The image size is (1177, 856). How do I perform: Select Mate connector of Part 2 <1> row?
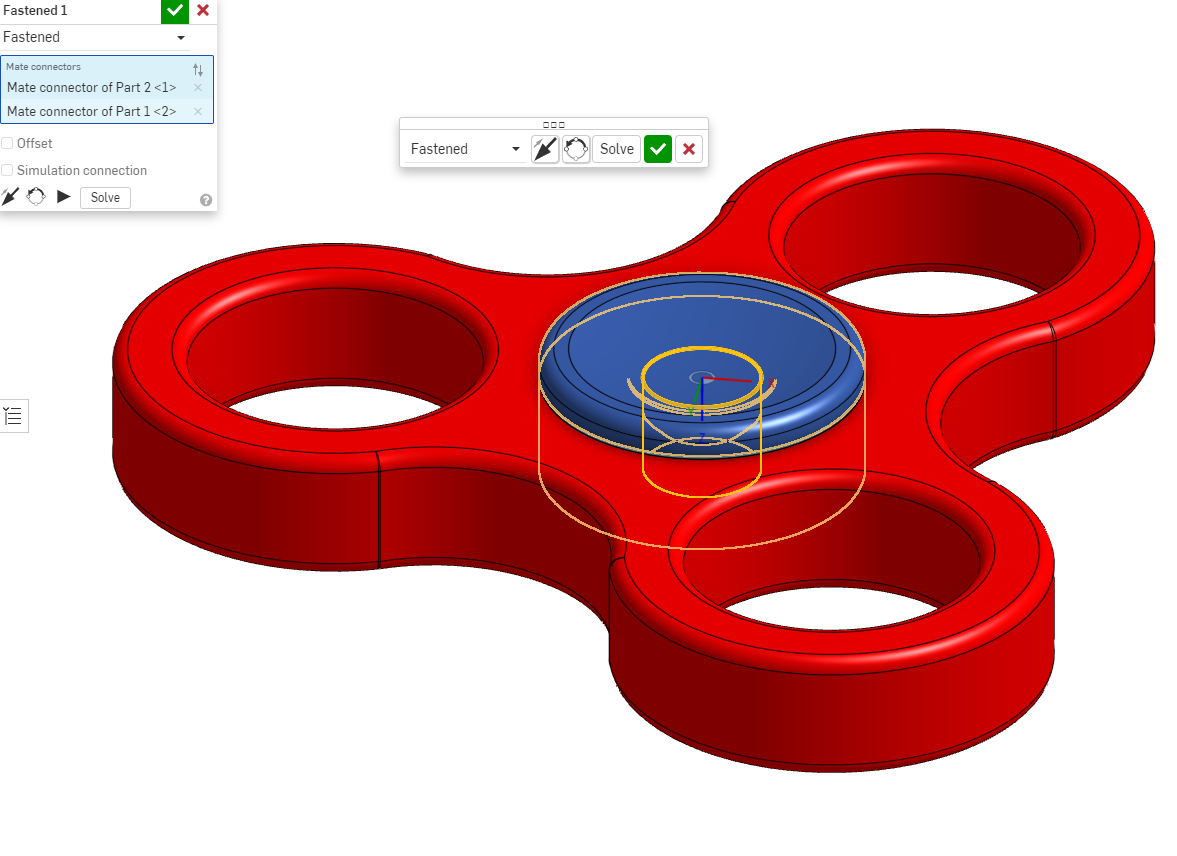click(107, 88)
